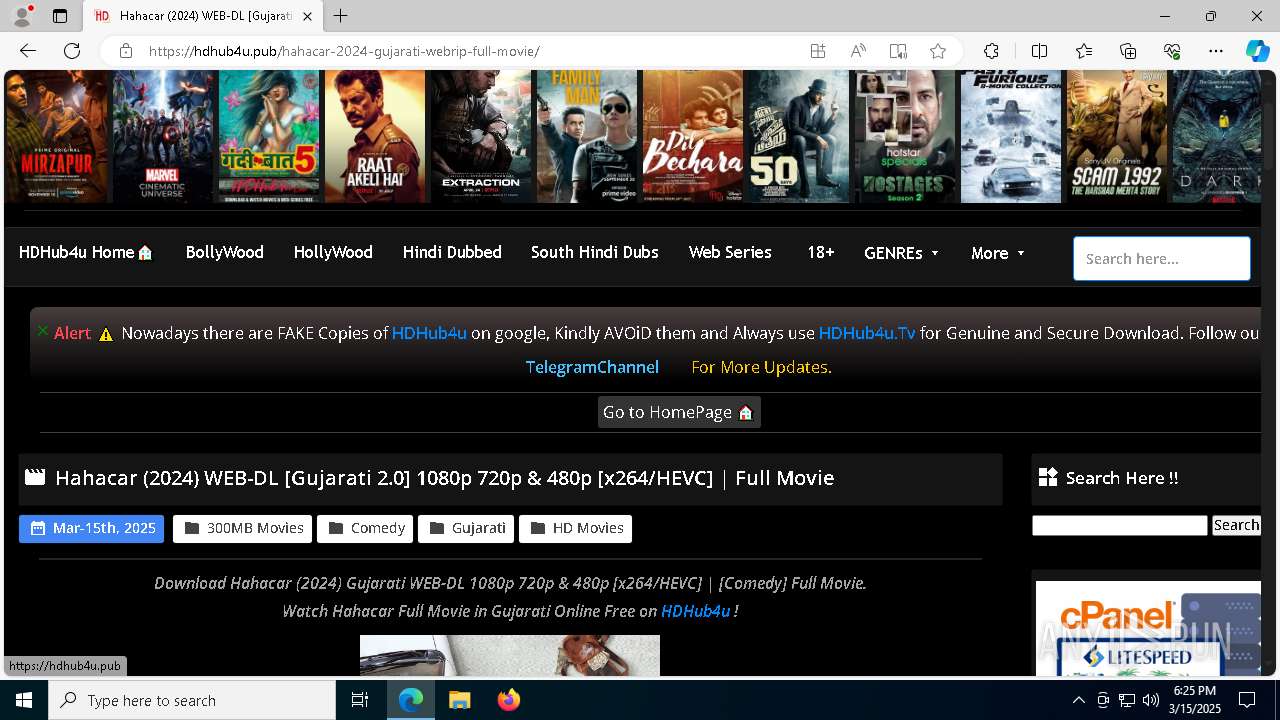Screen dimensions: 1280x720
Task: Open File Explorer from the taskbar
Action: click(x=460, y=700)
